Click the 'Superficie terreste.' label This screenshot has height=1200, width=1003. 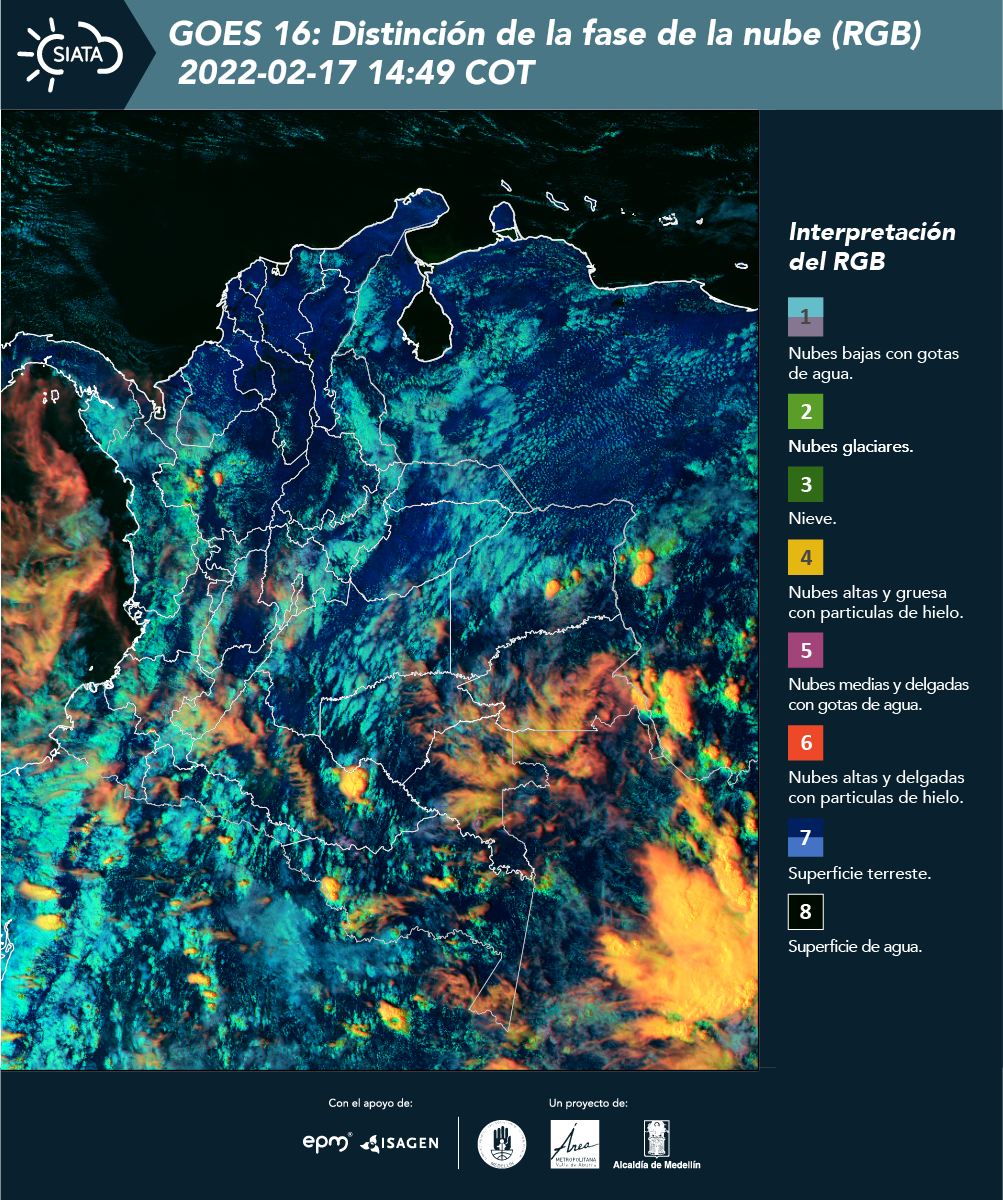coord(859,873)
